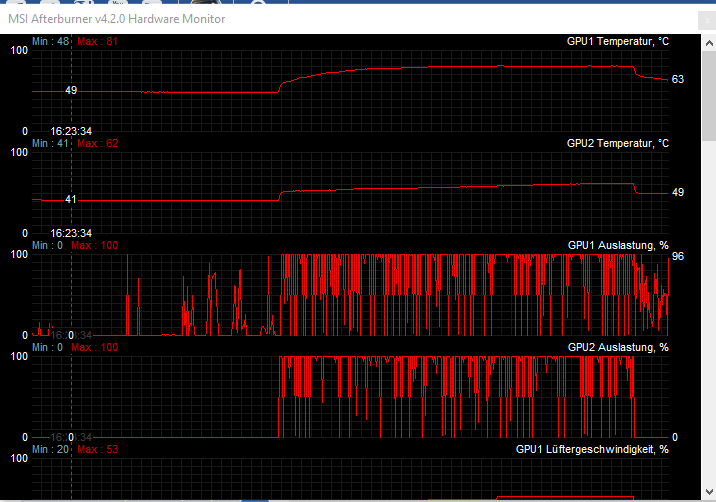Click 'Max : 100' of GPU2 Auslastung
The height and width of the screenshot is (502, 716).
tap(95, 347)
